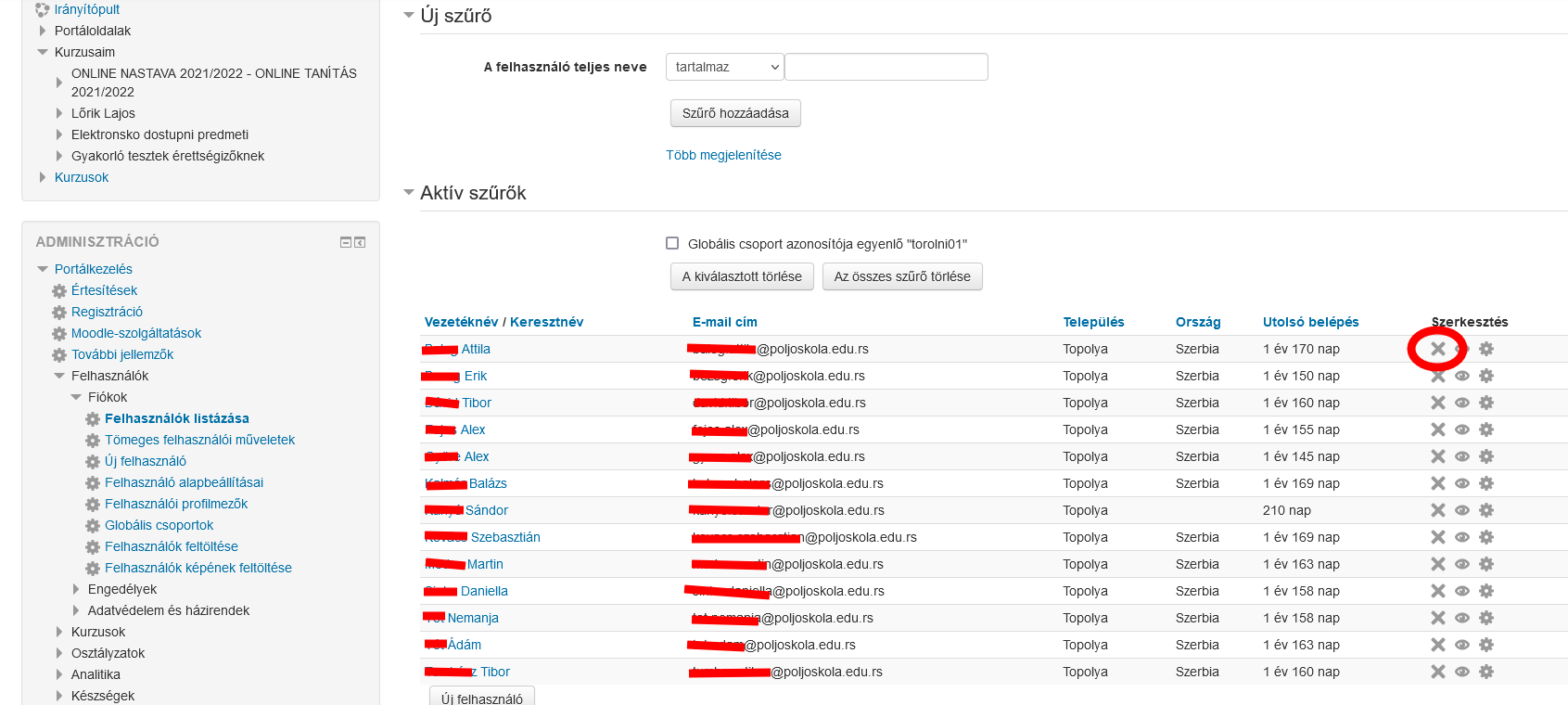
Task: Click gear icon beside Új felhasználó menu item
Action: pyautogui.click(x=93, y=462)
